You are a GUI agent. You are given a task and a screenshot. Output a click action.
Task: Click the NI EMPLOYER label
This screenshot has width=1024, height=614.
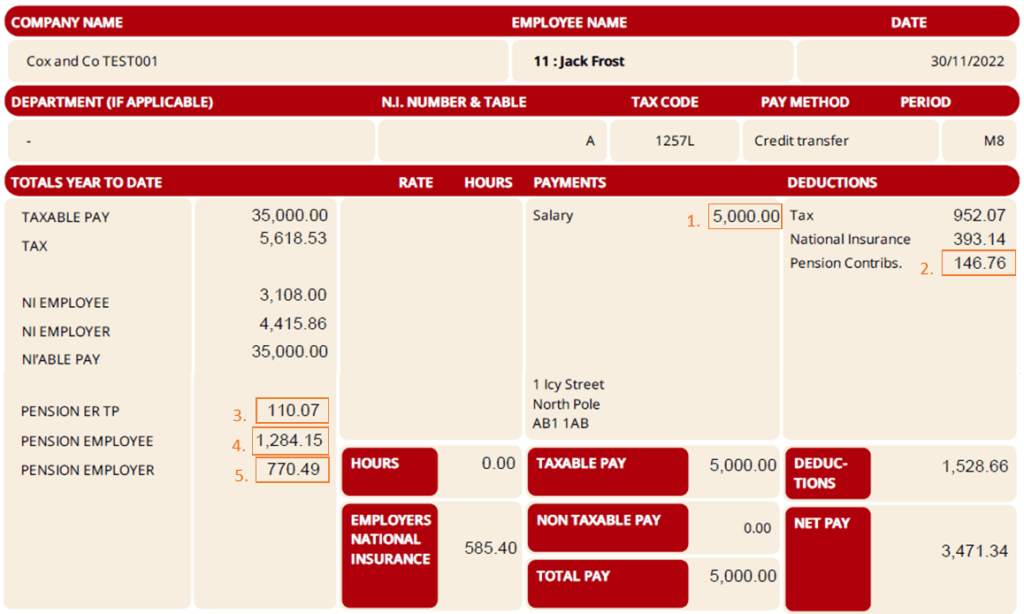coord(66,332)
